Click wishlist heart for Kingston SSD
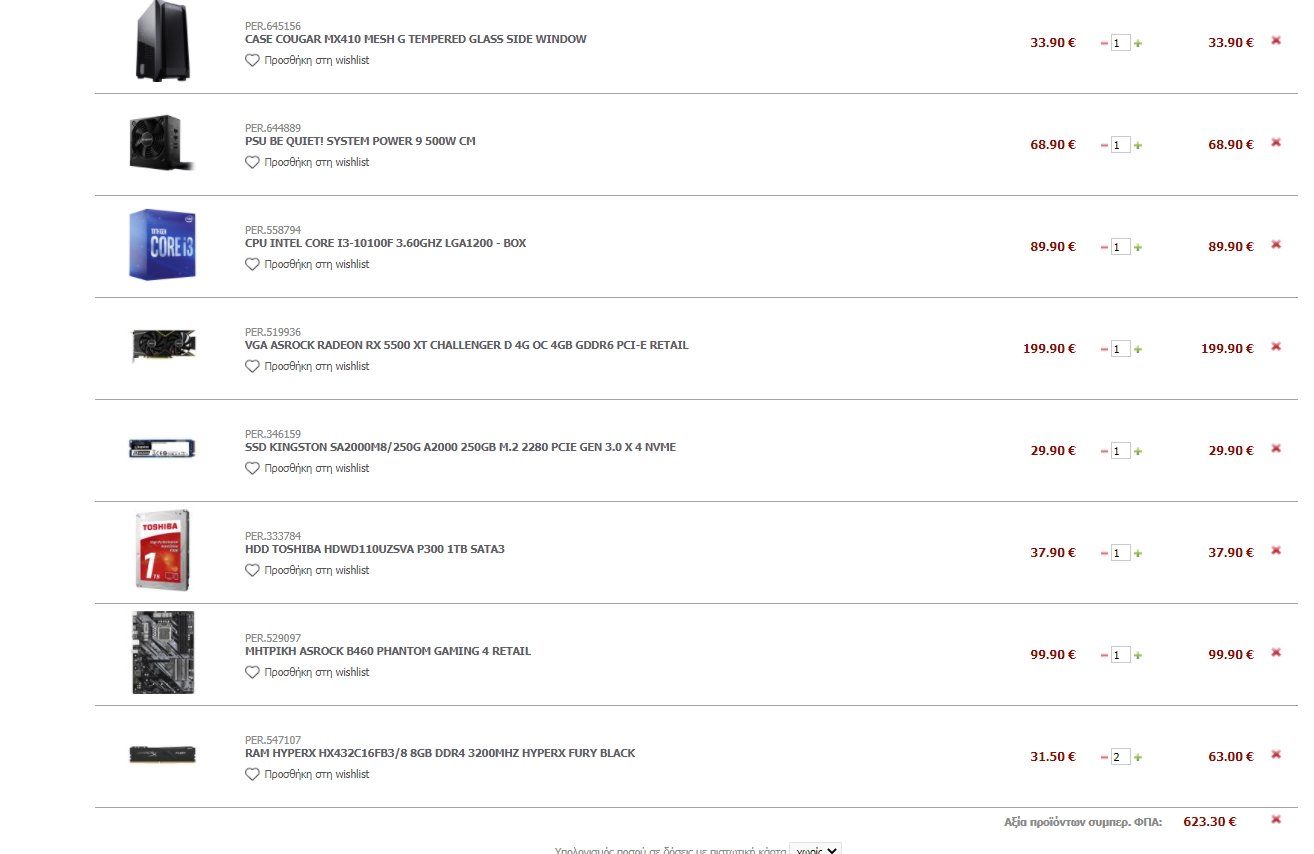Screen dimensions: 1314x854 click(252, 468)
